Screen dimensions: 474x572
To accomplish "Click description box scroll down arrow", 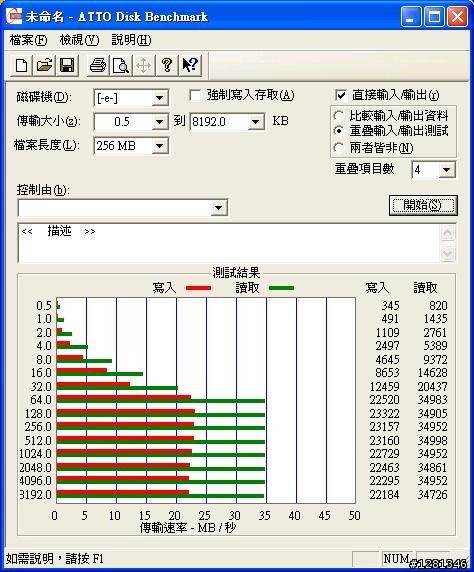I will point(448,253).
